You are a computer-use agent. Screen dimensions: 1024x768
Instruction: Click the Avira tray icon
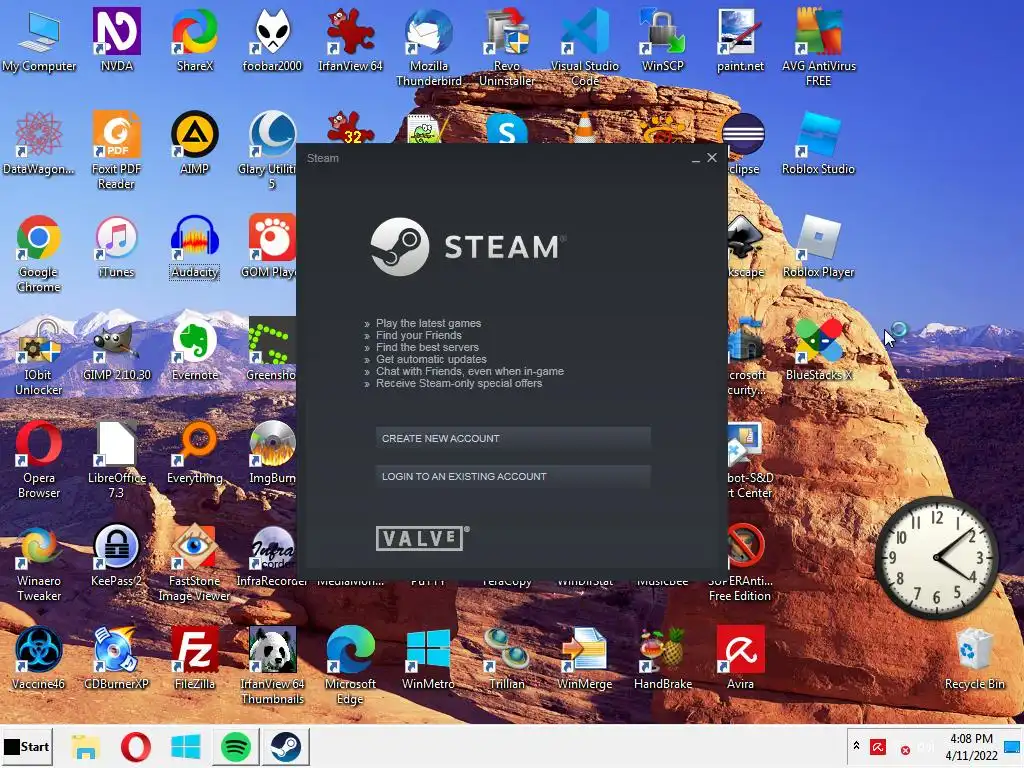878,746
